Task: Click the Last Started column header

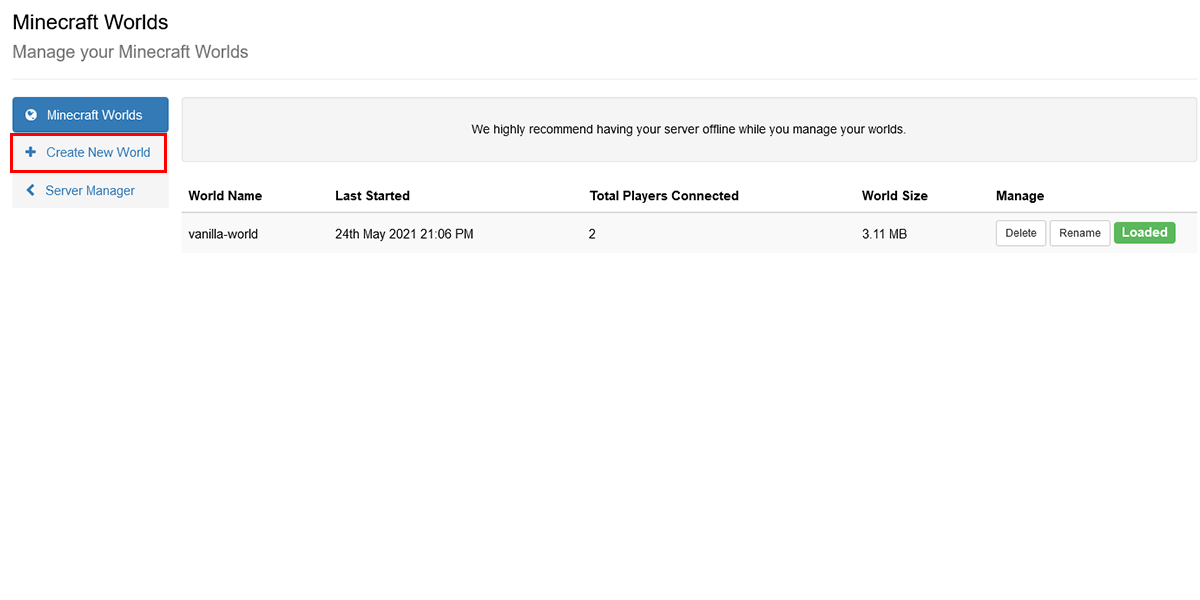Action: coord(372,196)
